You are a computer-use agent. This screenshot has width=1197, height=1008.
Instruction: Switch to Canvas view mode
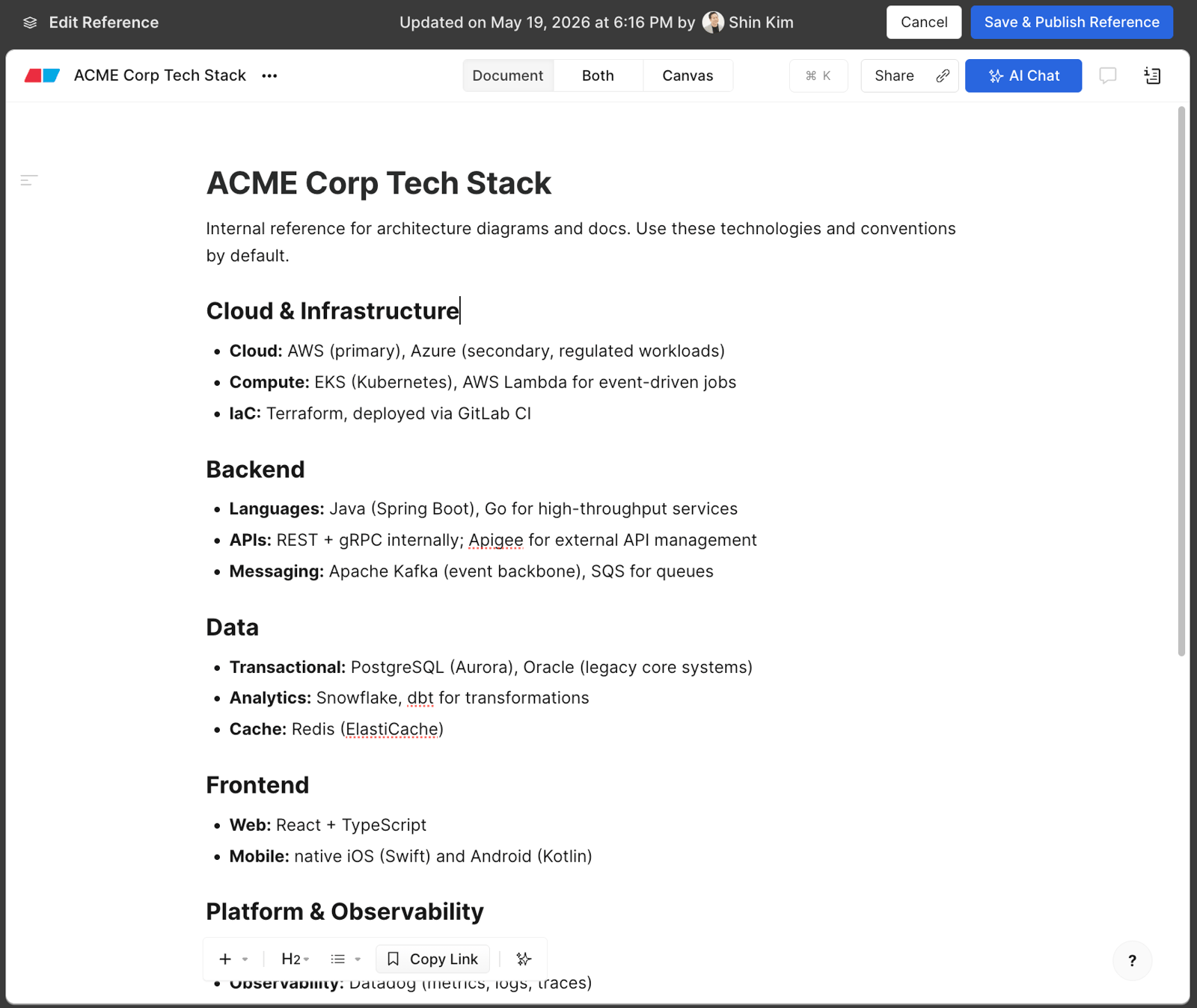click(x=688, y=76)
